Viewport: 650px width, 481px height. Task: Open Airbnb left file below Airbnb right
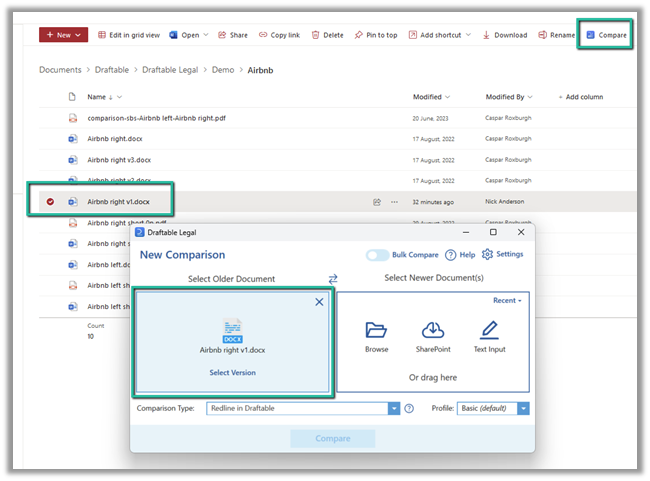pos(108,265)
